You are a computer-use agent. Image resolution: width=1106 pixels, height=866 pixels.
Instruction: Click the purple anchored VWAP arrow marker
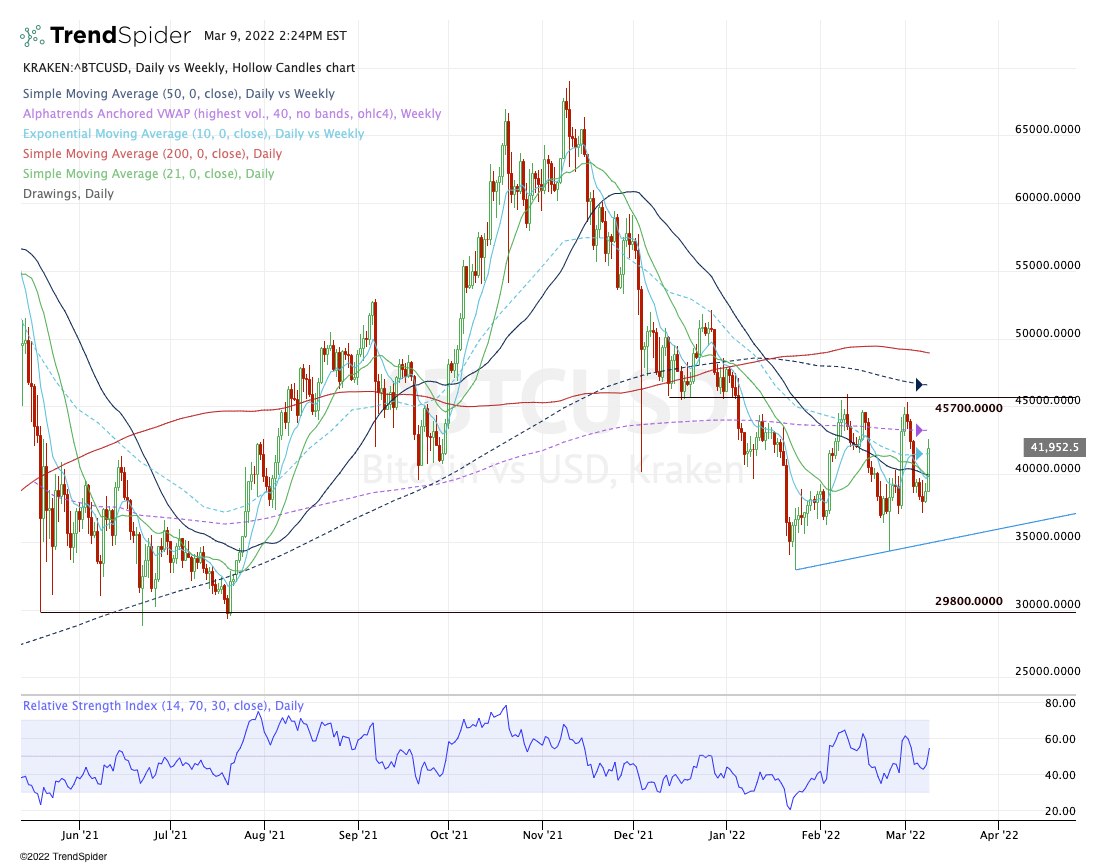click(920, 430)
